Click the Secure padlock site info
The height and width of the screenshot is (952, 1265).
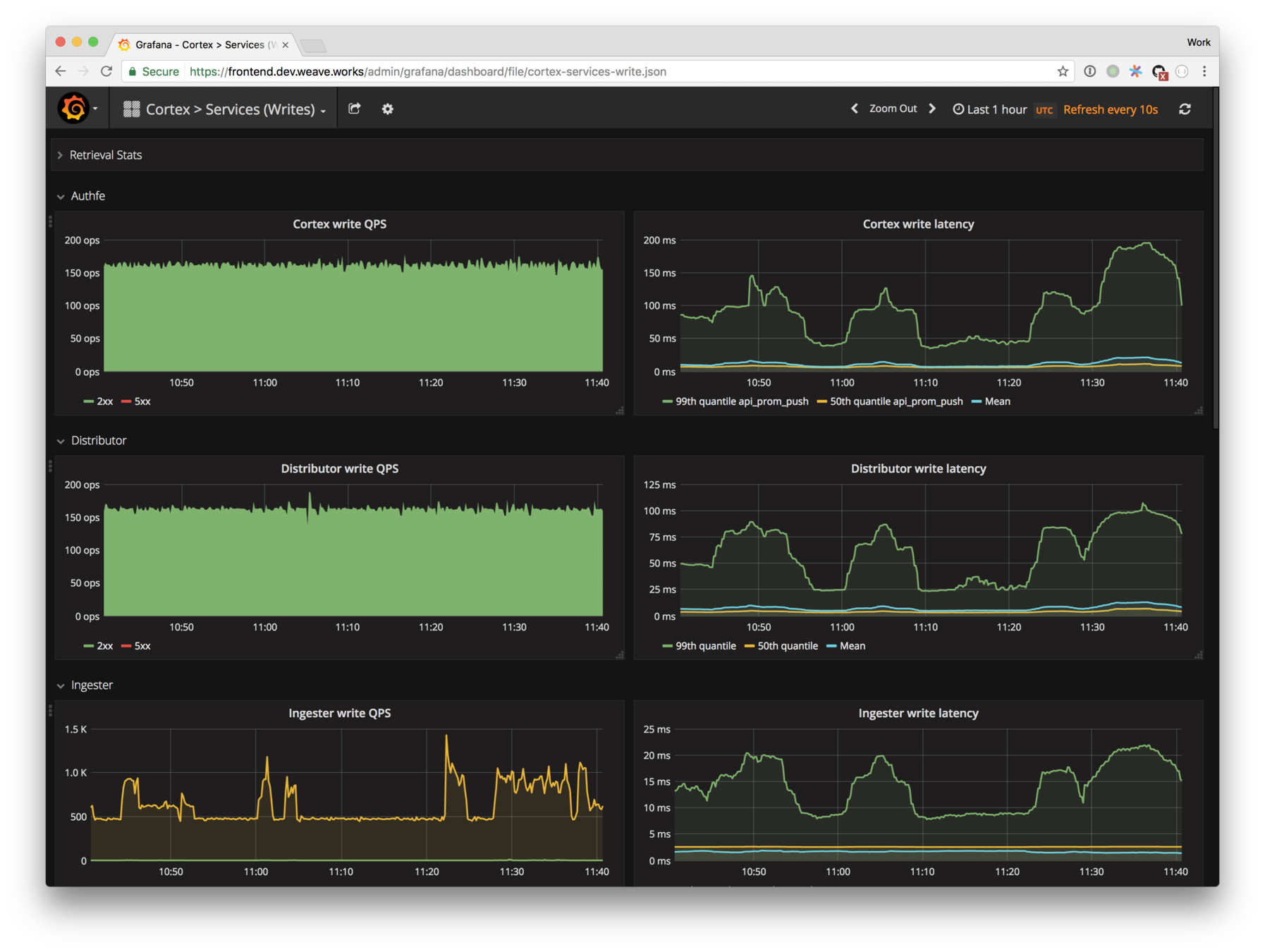coord(153,71)
